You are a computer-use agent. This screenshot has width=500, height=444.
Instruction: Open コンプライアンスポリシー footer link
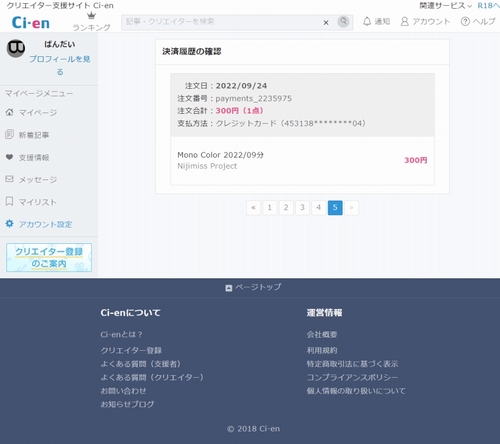click(352, 377)
